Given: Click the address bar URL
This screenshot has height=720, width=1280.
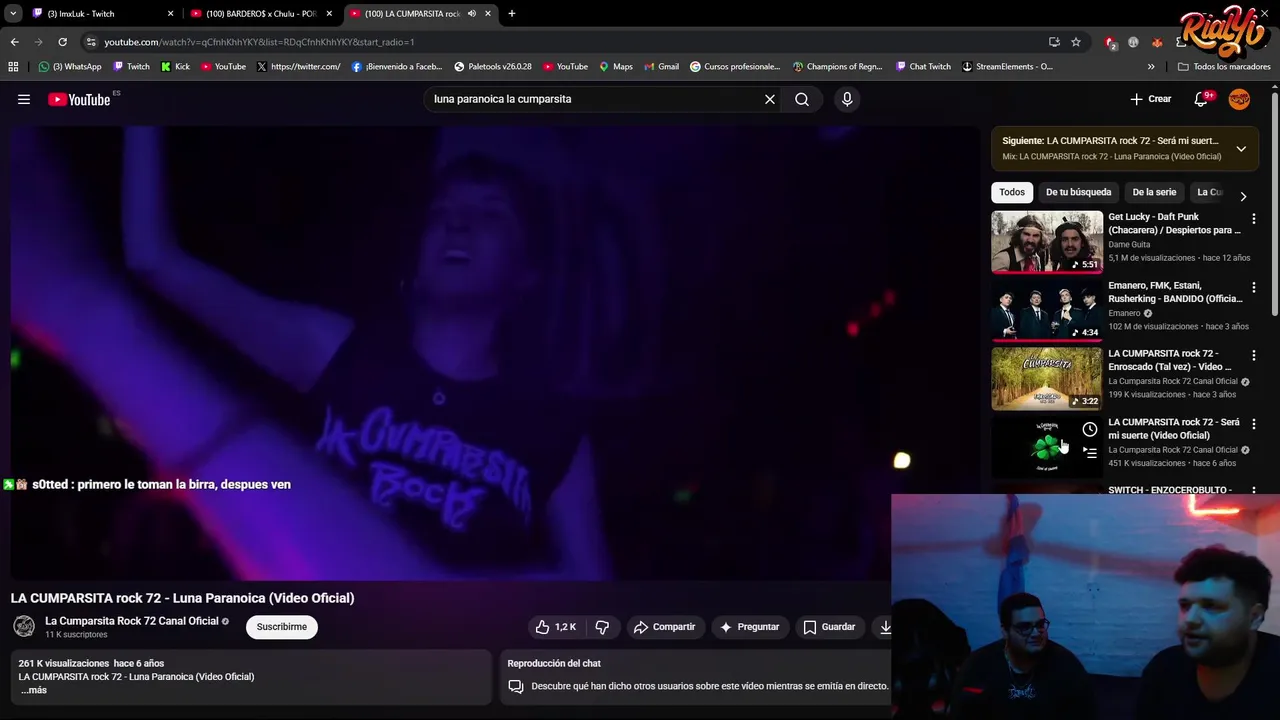Looking at the screenshot, I should click(259, 42).
